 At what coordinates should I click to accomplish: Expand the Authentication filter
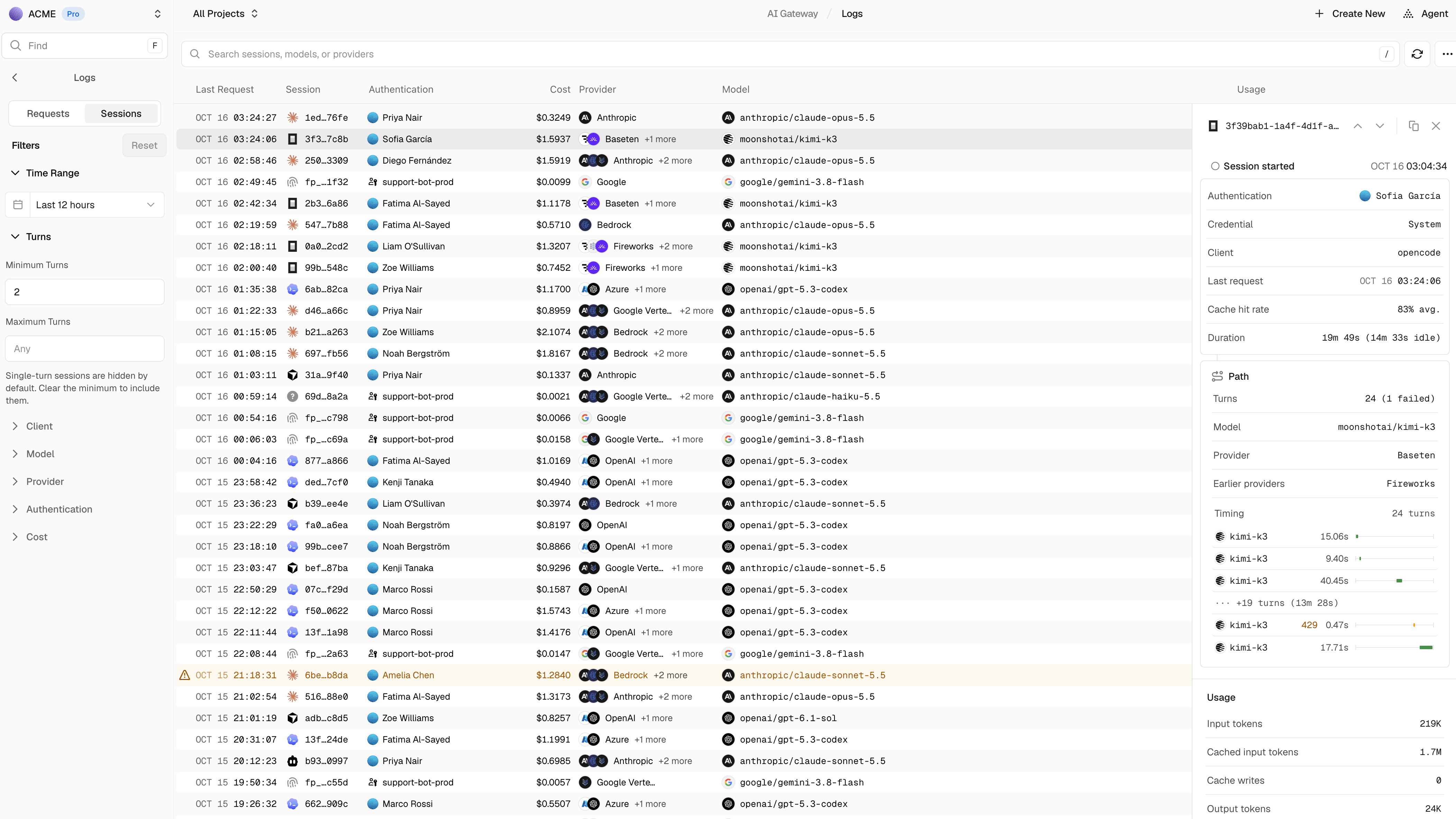click(x=52, y=509)
